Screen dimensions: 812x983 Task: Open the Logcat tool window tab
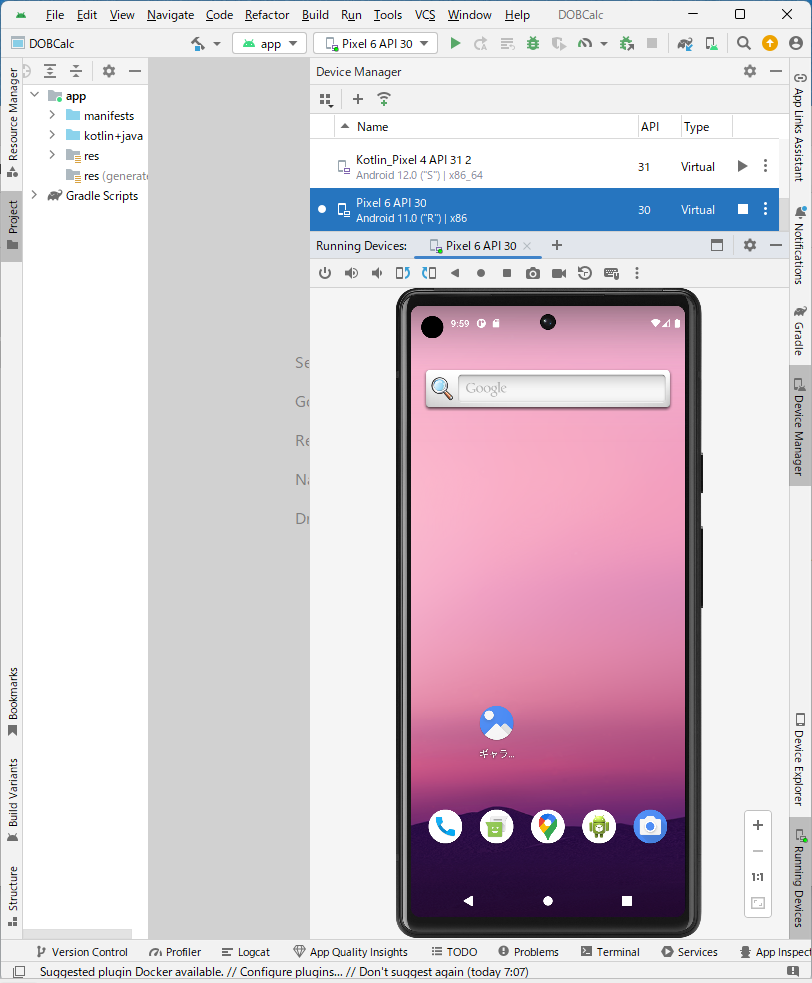246,952
